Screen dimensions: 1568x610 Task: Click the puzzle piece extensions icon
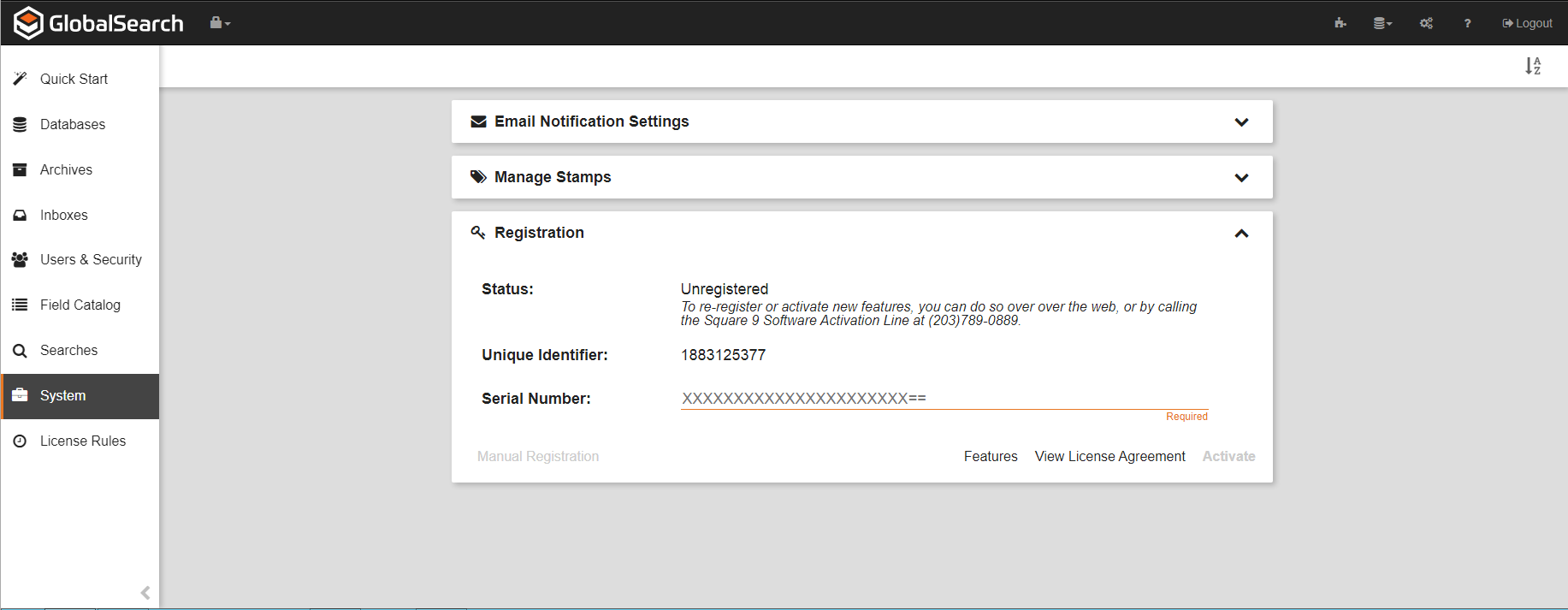point(1340,23)
